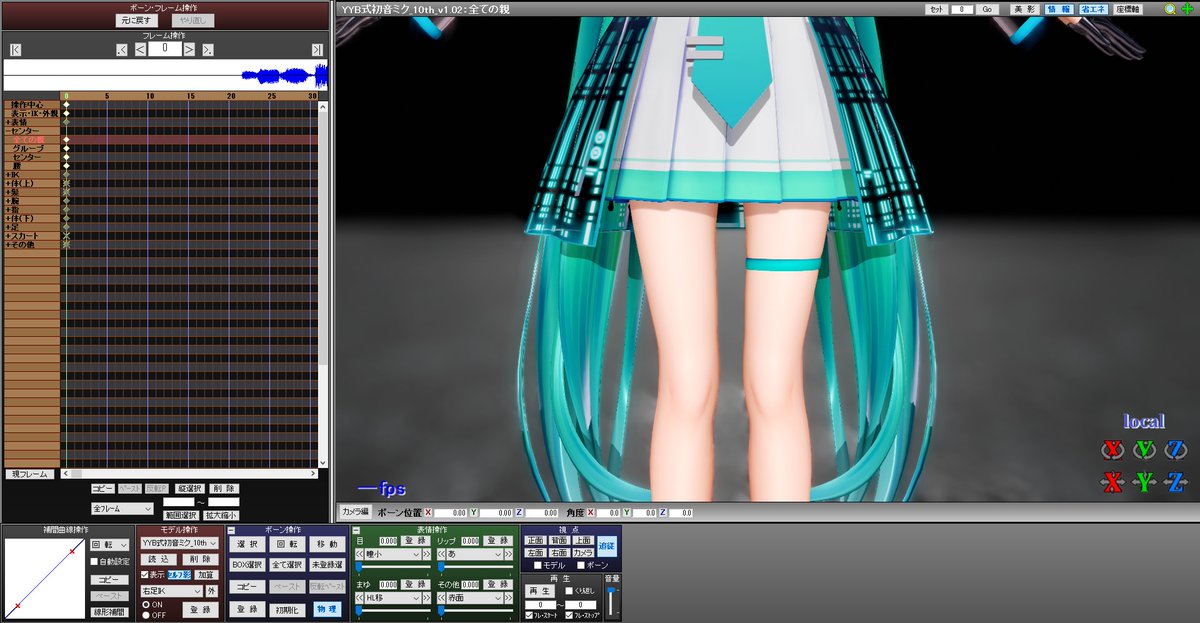
Task: Enable the くり返し loop checkbox
Action: pos(569,591)
